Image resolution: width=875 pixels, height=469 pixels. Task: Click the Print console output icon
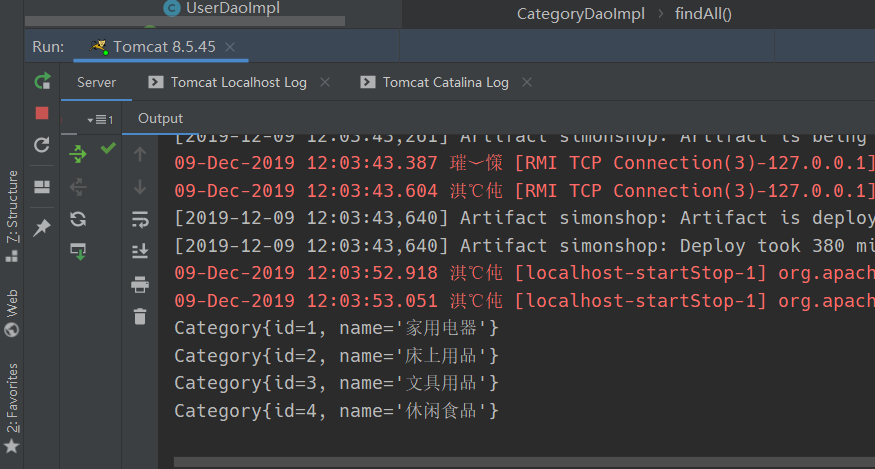pos(140,284)
